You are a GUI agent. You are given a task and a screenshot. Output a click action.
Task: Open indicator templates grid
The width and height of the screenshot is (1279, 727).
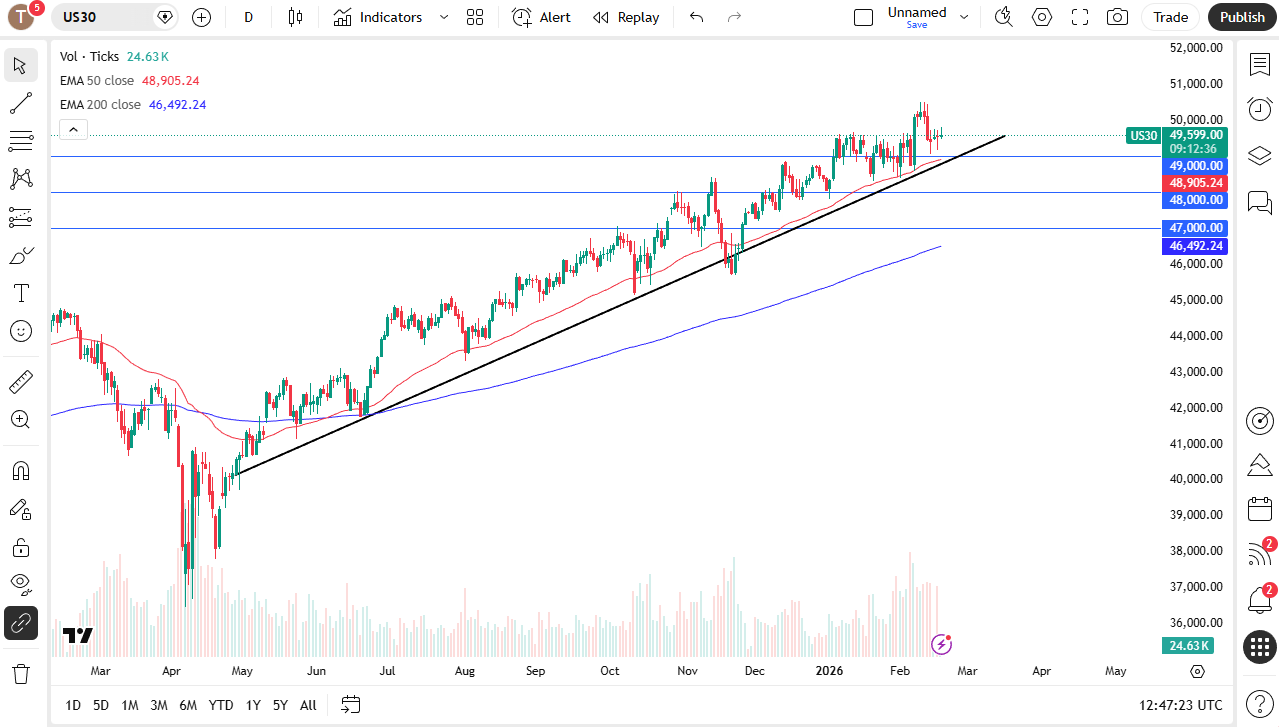pyautogui.click(x=475, y=17)
